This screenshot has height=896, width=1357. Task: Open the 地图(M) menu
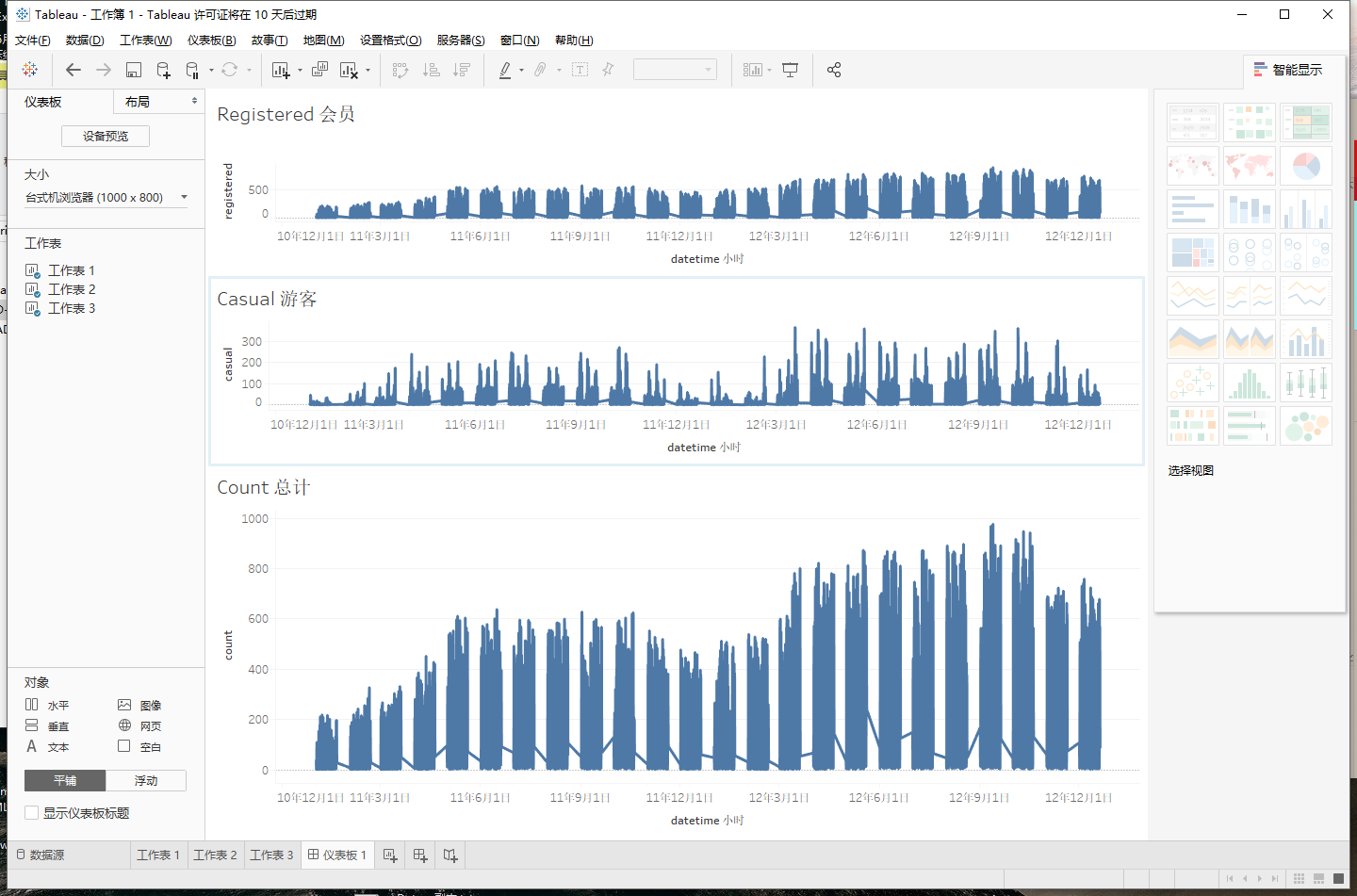coord(323,40)
